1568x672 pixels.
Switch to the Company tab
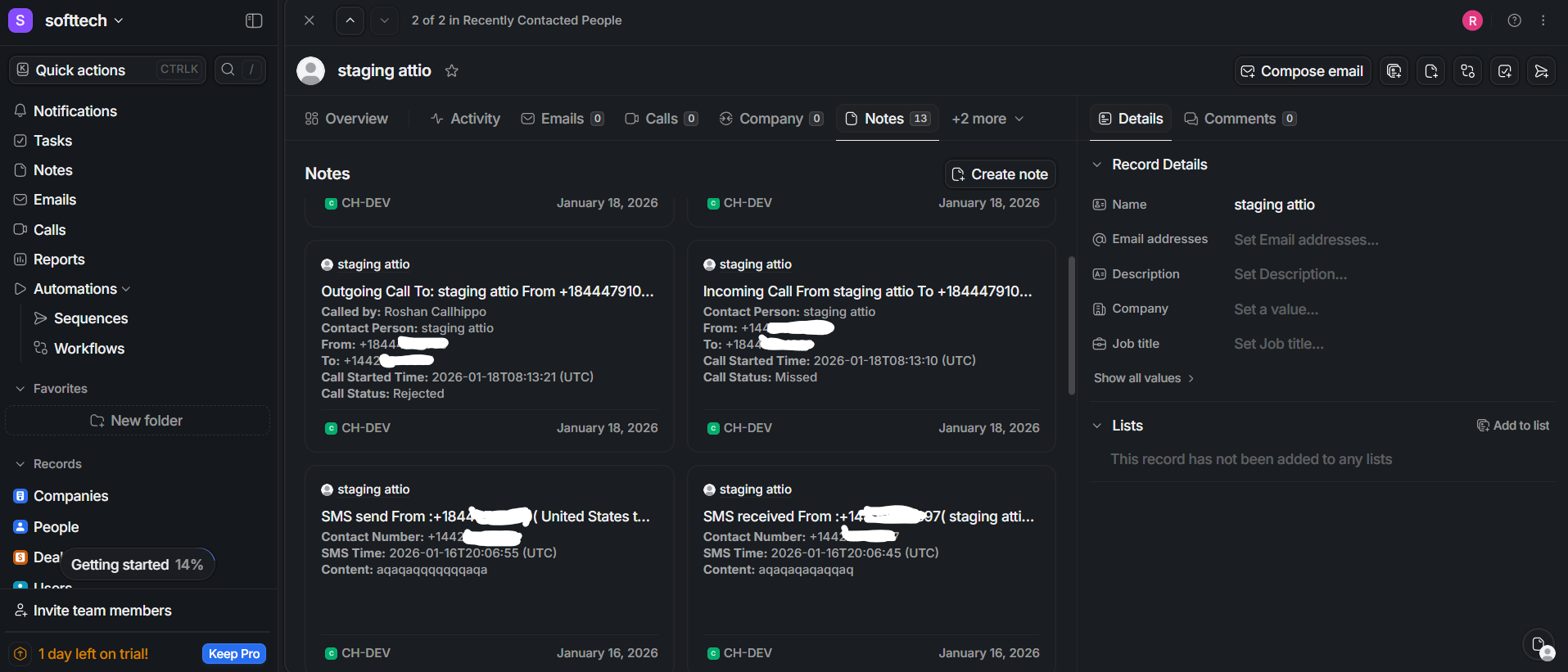coord(770,119)
